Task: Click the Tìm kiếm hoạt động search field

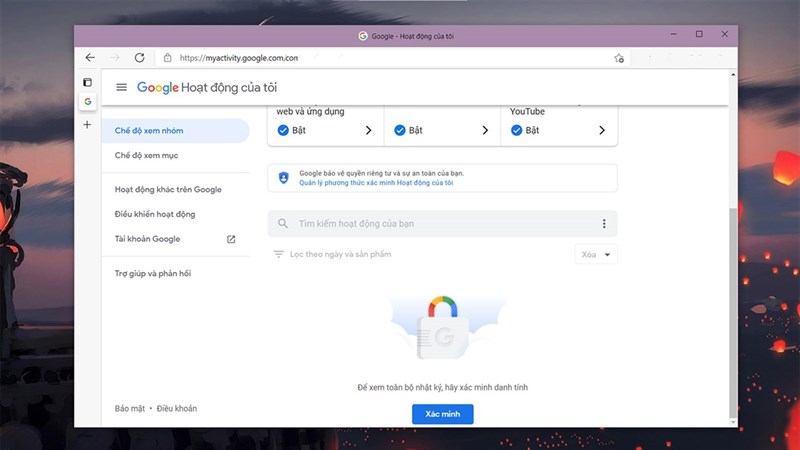Action: 442,223
